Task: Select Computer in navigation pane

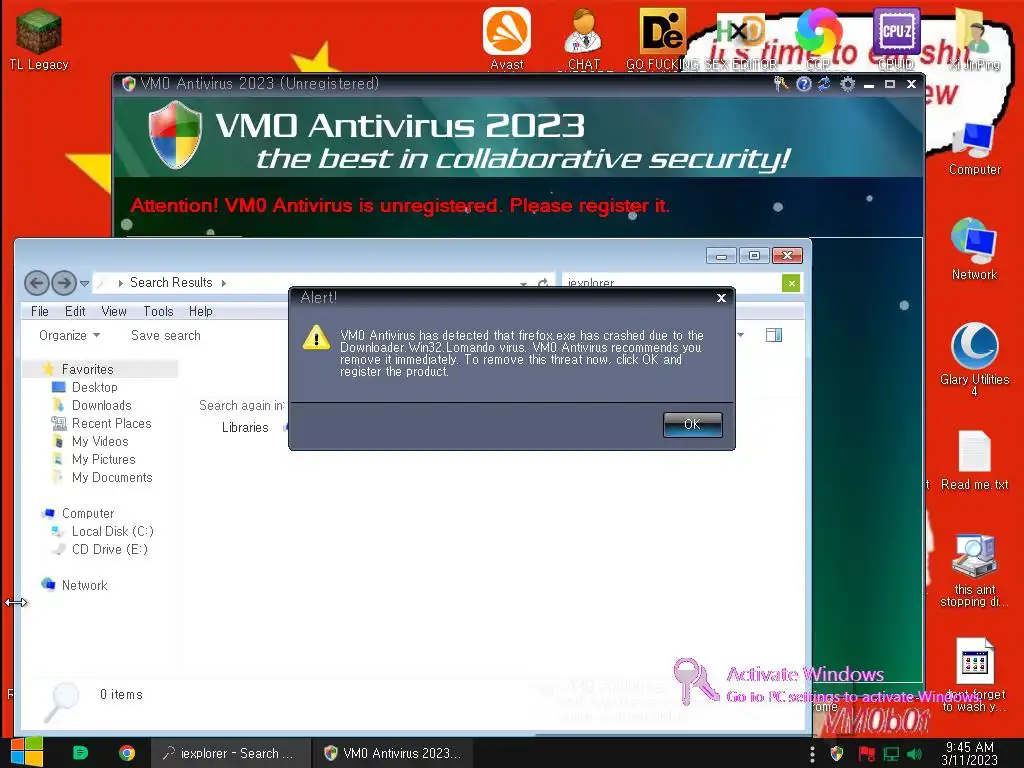Action: (88, 513)
